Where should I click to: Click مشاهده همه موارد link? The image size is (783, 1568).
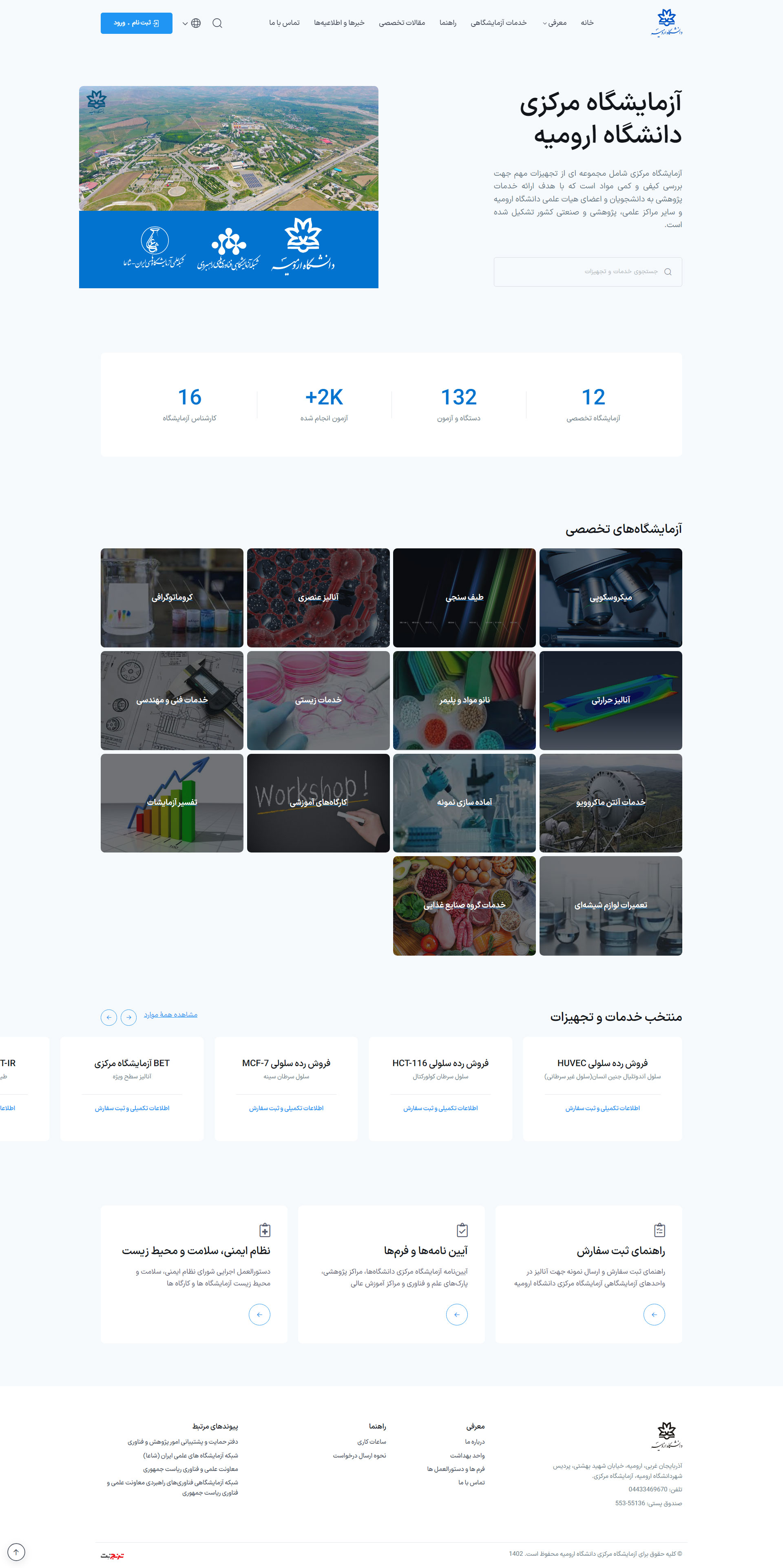(x=170, y=1015)
